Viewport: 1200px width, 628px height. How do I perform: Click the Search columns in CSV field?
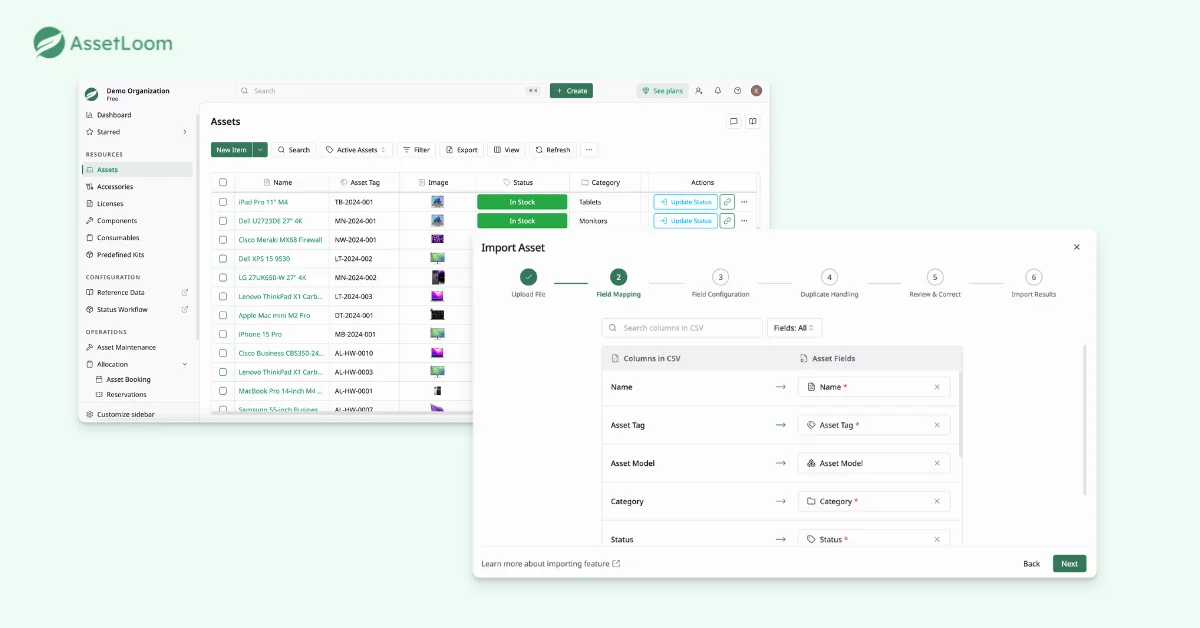(x=683, y=328)
